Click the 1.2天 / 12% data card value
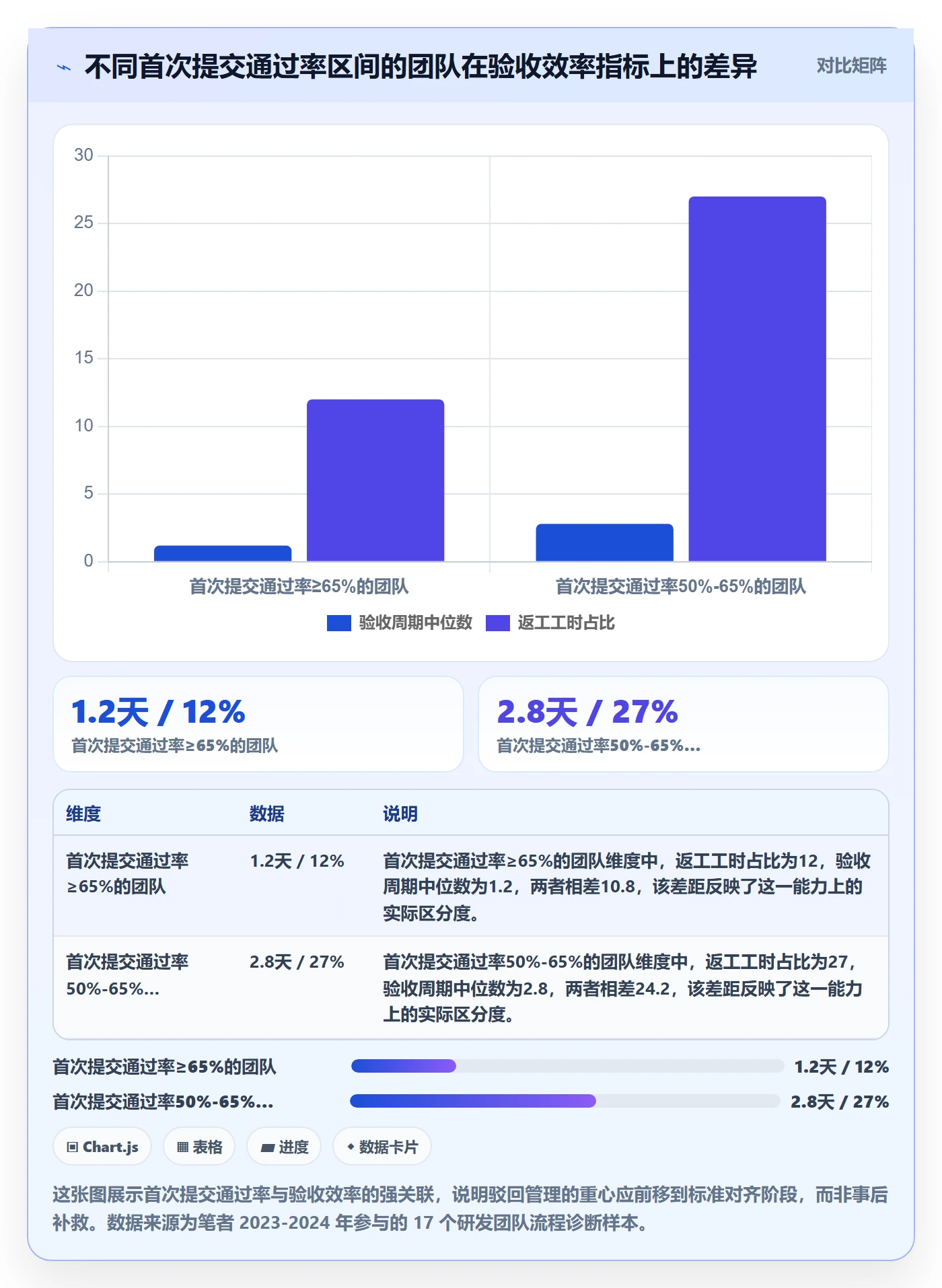Screen dimensions: 942x1288 click(x=158, y=712)
